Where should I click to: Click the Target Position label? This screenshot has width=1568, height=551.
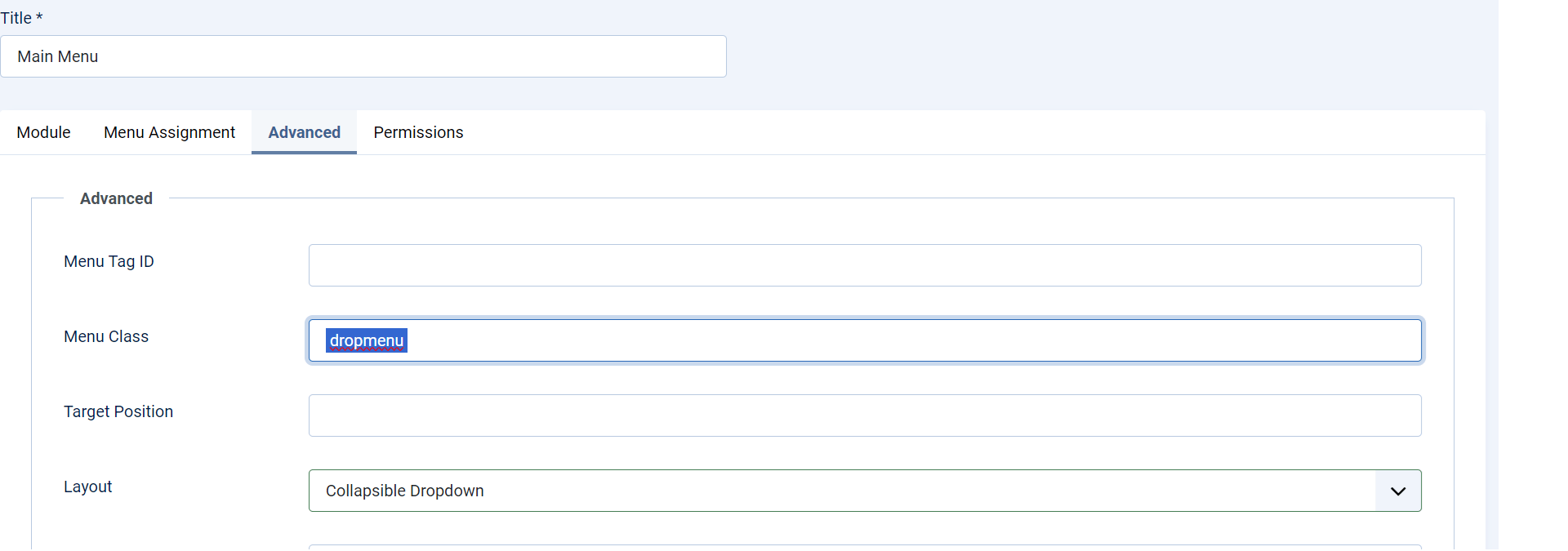pos(118,411)
